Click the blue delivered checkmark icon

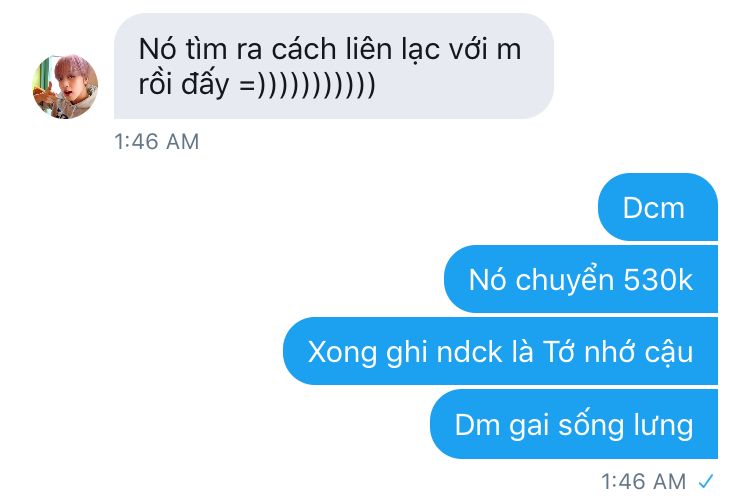click(706, 481)
